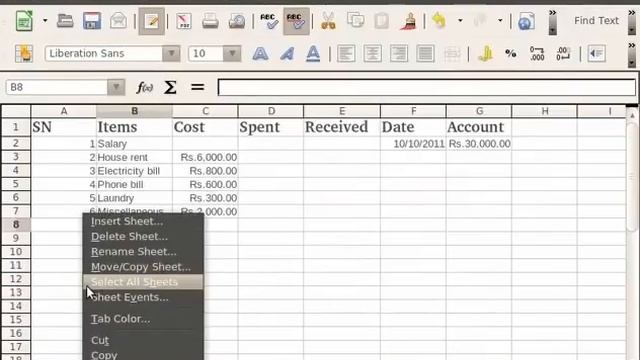Choose Insert Sheet from context menu

(x=143, y=221)
